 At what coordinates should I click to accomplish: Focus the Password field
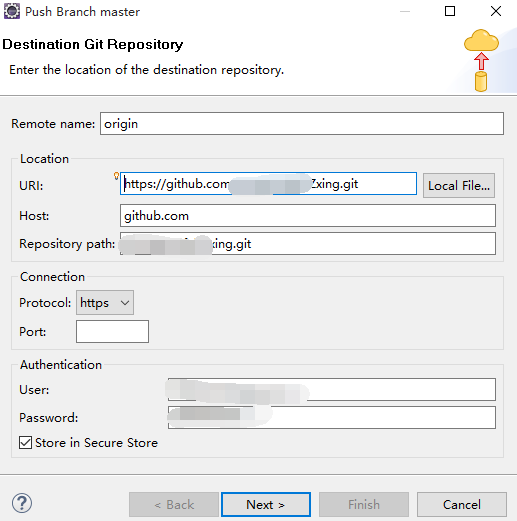(x=332, y=417)
